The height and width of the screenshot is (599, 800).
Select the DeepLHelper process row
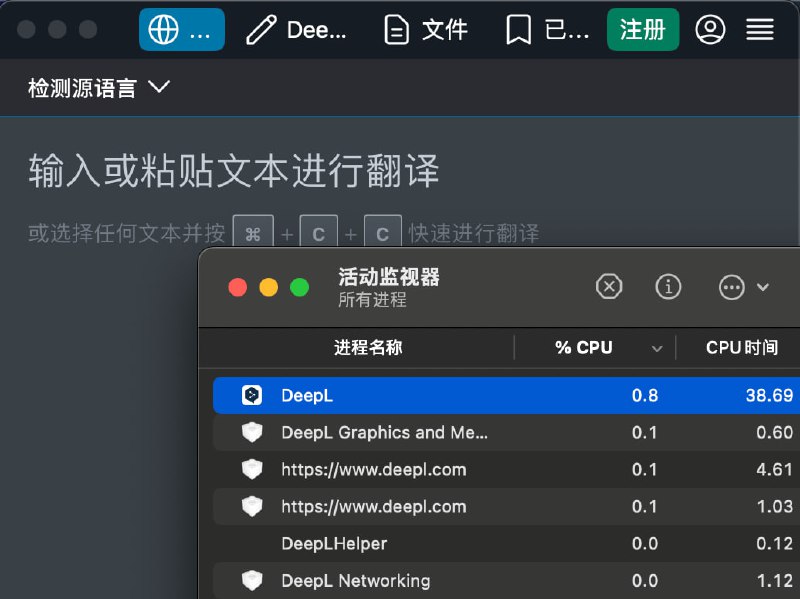pyautogui.click(x=400, y=544)
